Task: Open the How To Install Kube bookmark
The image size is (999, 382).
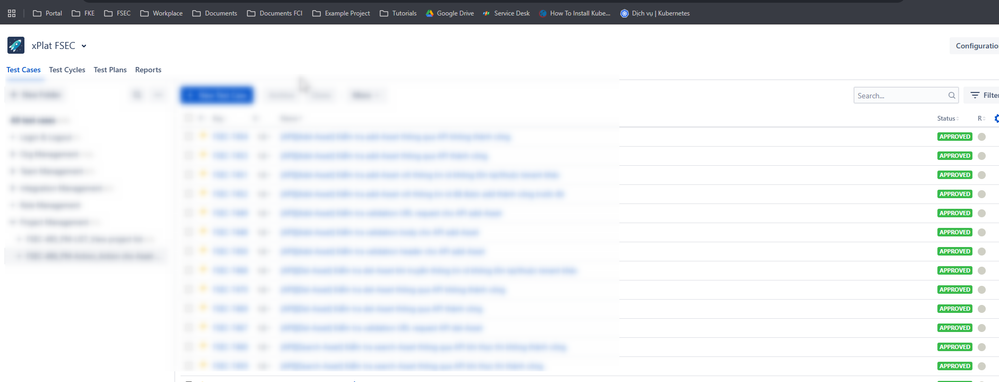Action: pos(575,13)
